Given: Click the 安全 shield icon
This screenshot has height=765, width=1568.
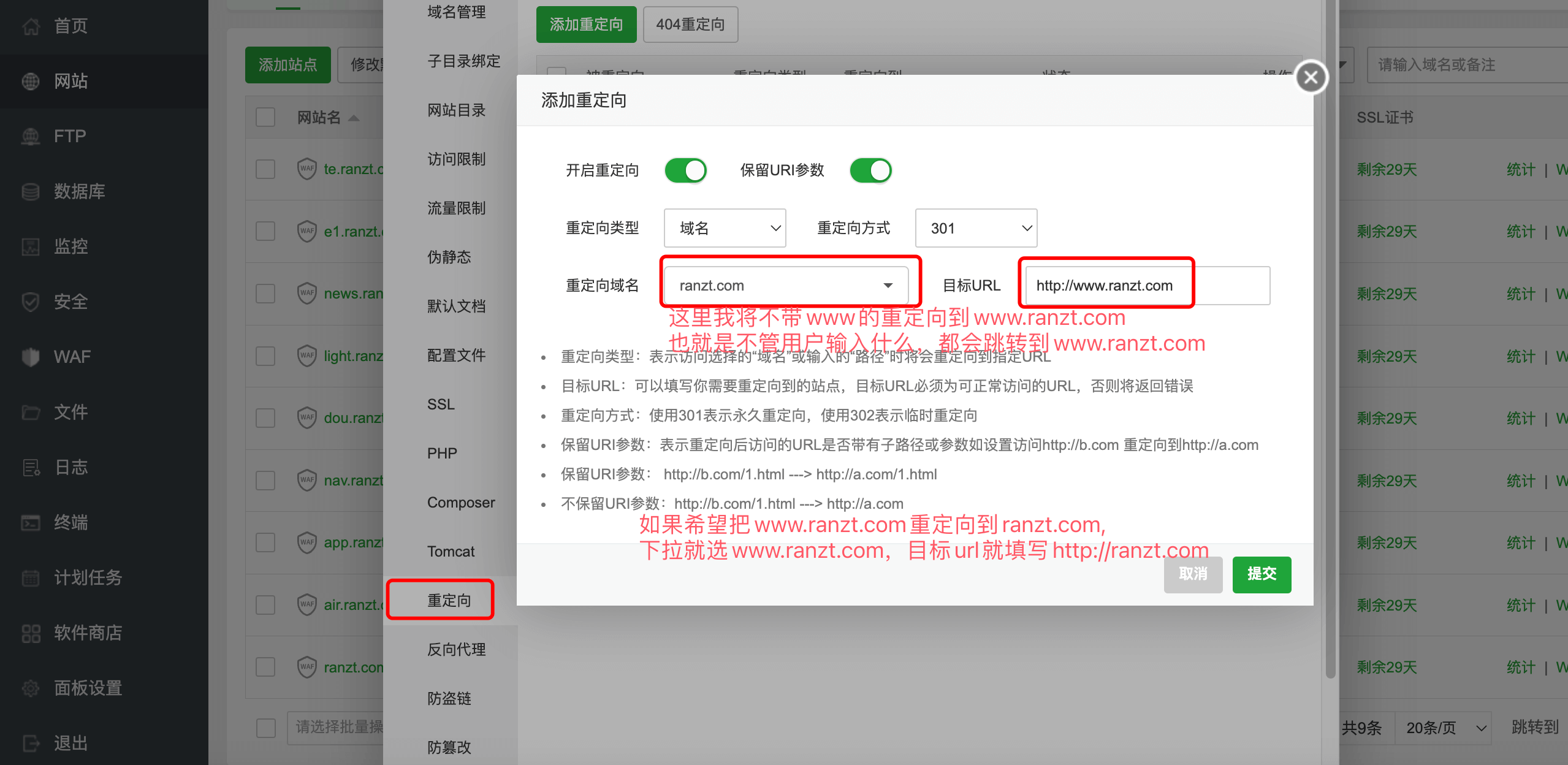Looking at the screenshot, I should tap(31, 302).
